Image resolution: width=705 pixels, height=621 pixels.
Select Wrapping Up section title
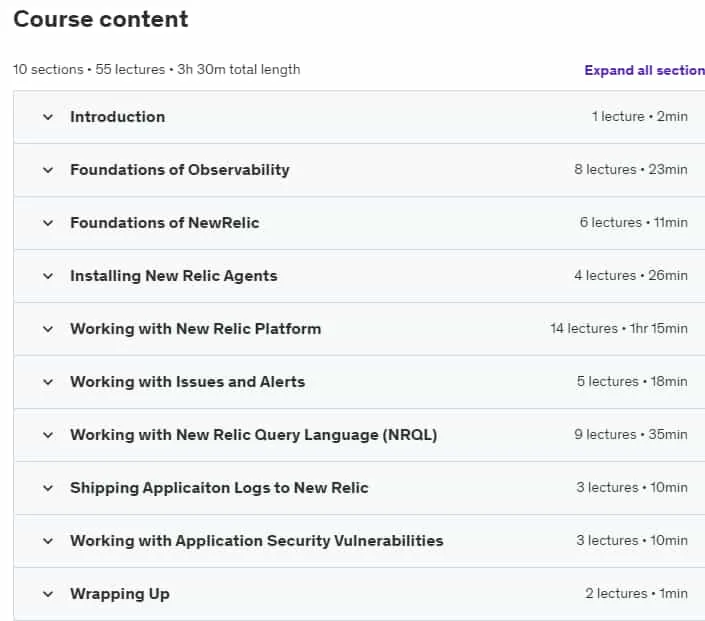120,594
